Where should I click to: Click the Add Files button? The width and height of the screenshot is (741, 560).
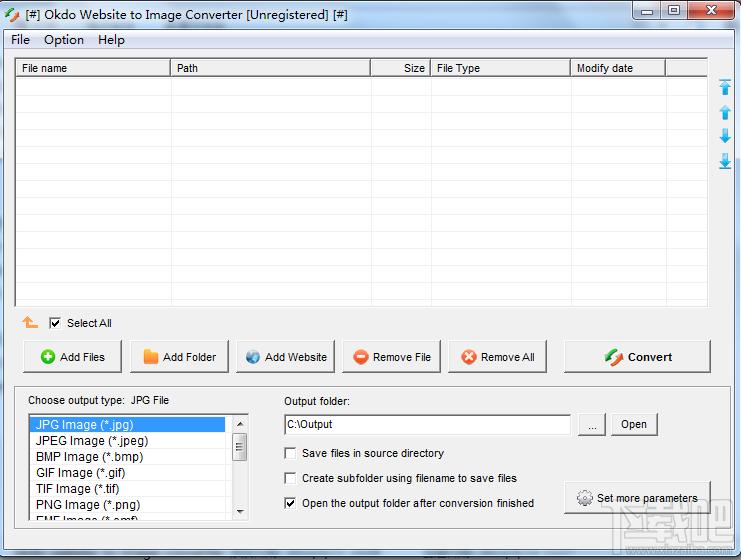coord(72,357)
